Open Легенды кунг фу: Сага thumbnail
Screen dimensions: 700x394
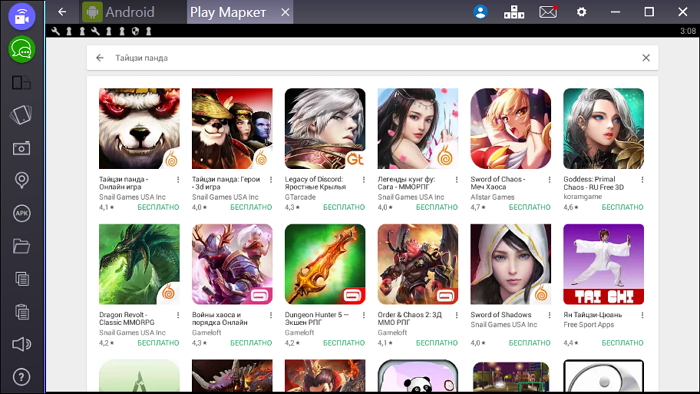pos(418,129)
